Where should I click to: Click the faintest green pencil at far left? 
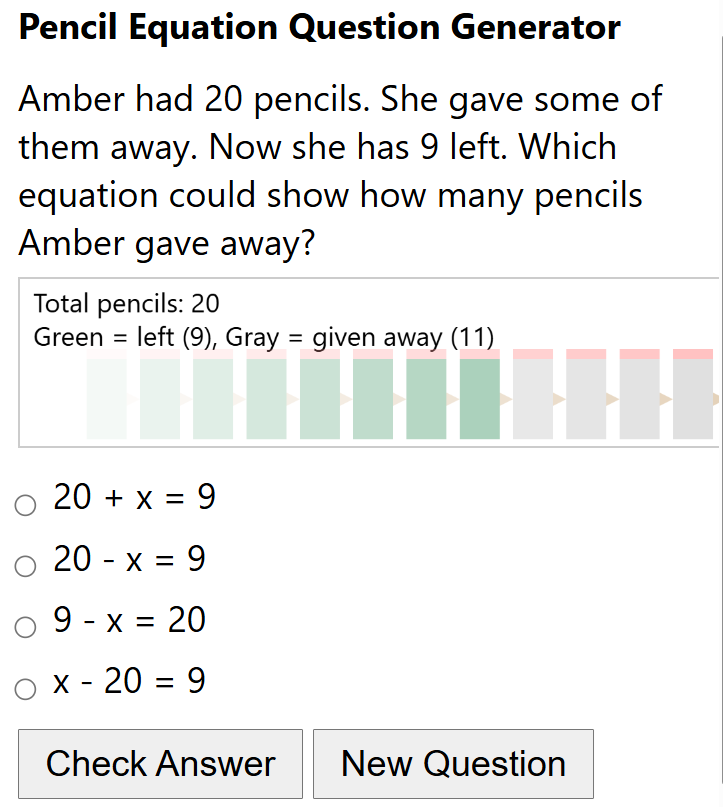pyautogui.click(x=107, y=398)
